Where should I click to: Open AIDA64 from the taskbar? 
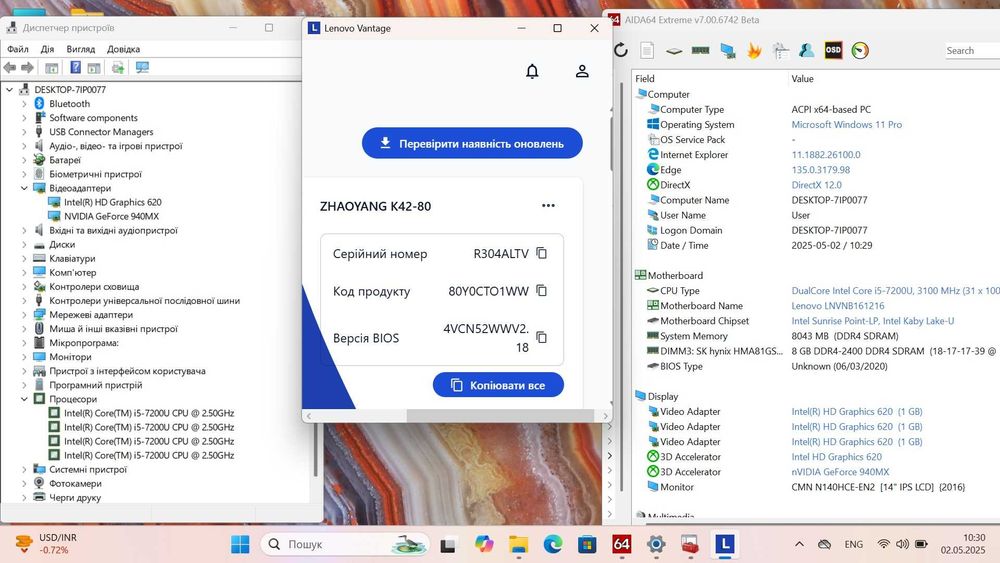(621, 545)
